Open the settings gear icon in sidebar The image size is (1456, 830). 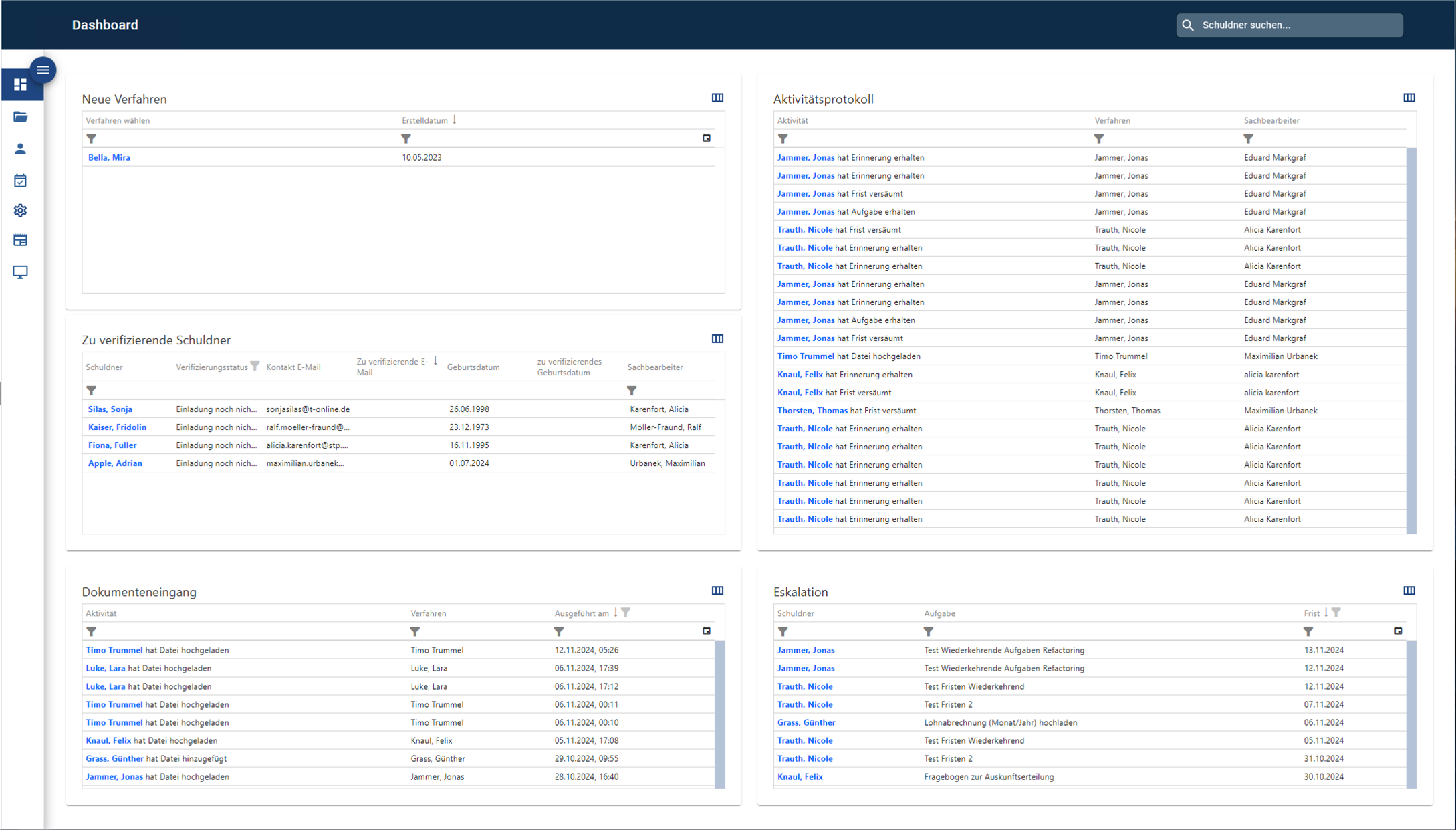[21, 211]
